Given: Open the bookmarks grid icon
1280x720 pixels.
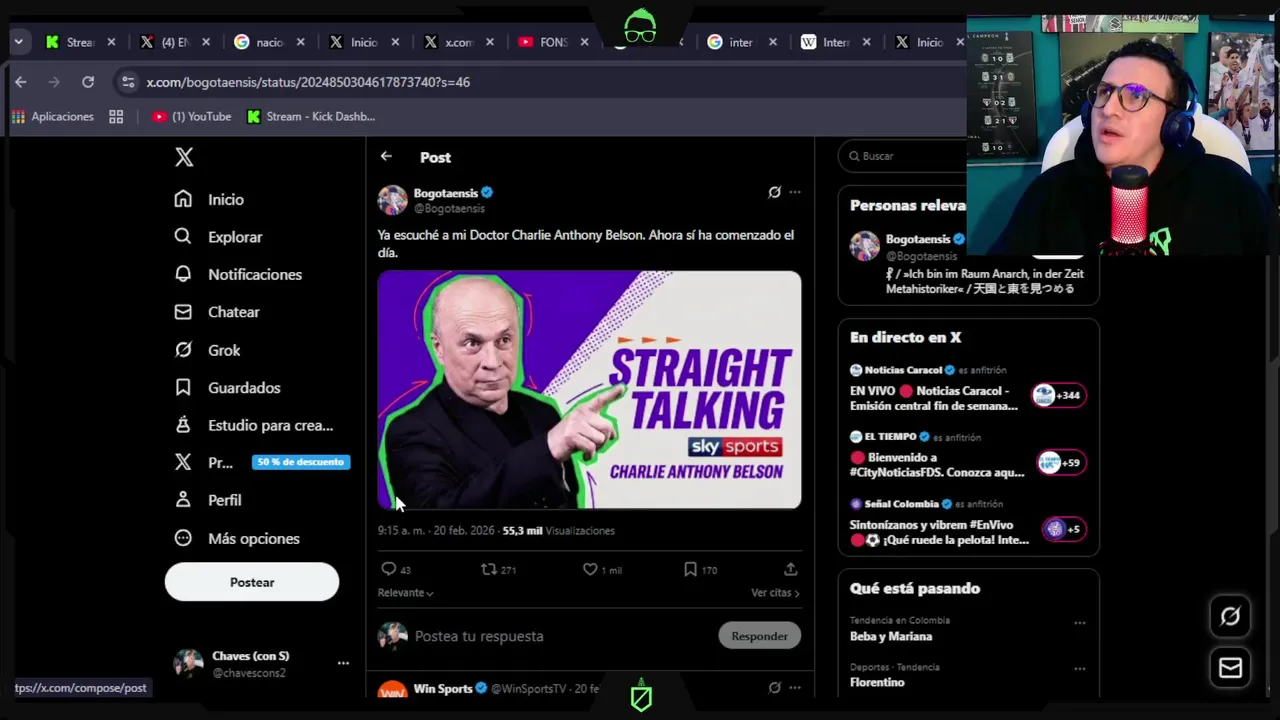Looking at the screenshot, I should (x=116, y=117).
